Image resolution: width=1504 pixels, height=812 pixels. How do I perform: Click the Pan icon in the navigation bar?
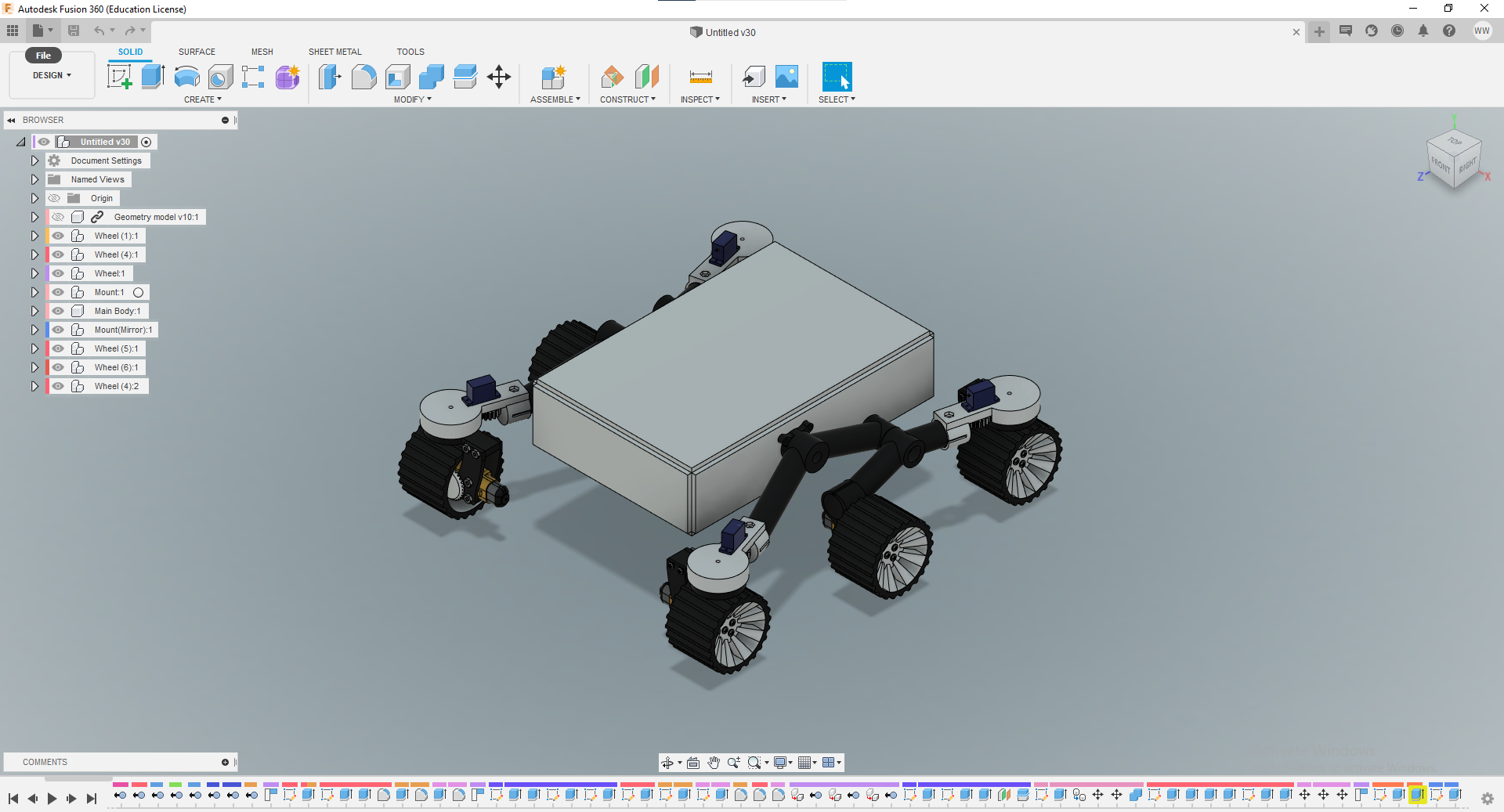[x=714, y=762]
